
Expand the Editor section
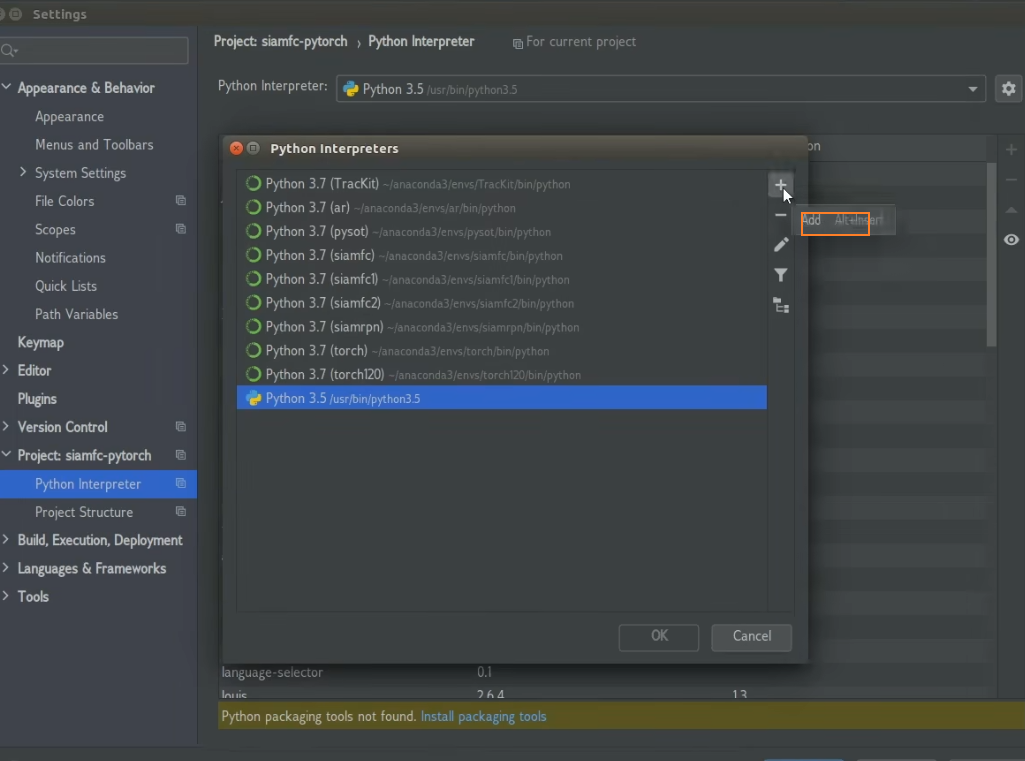(x=6, y=370)
